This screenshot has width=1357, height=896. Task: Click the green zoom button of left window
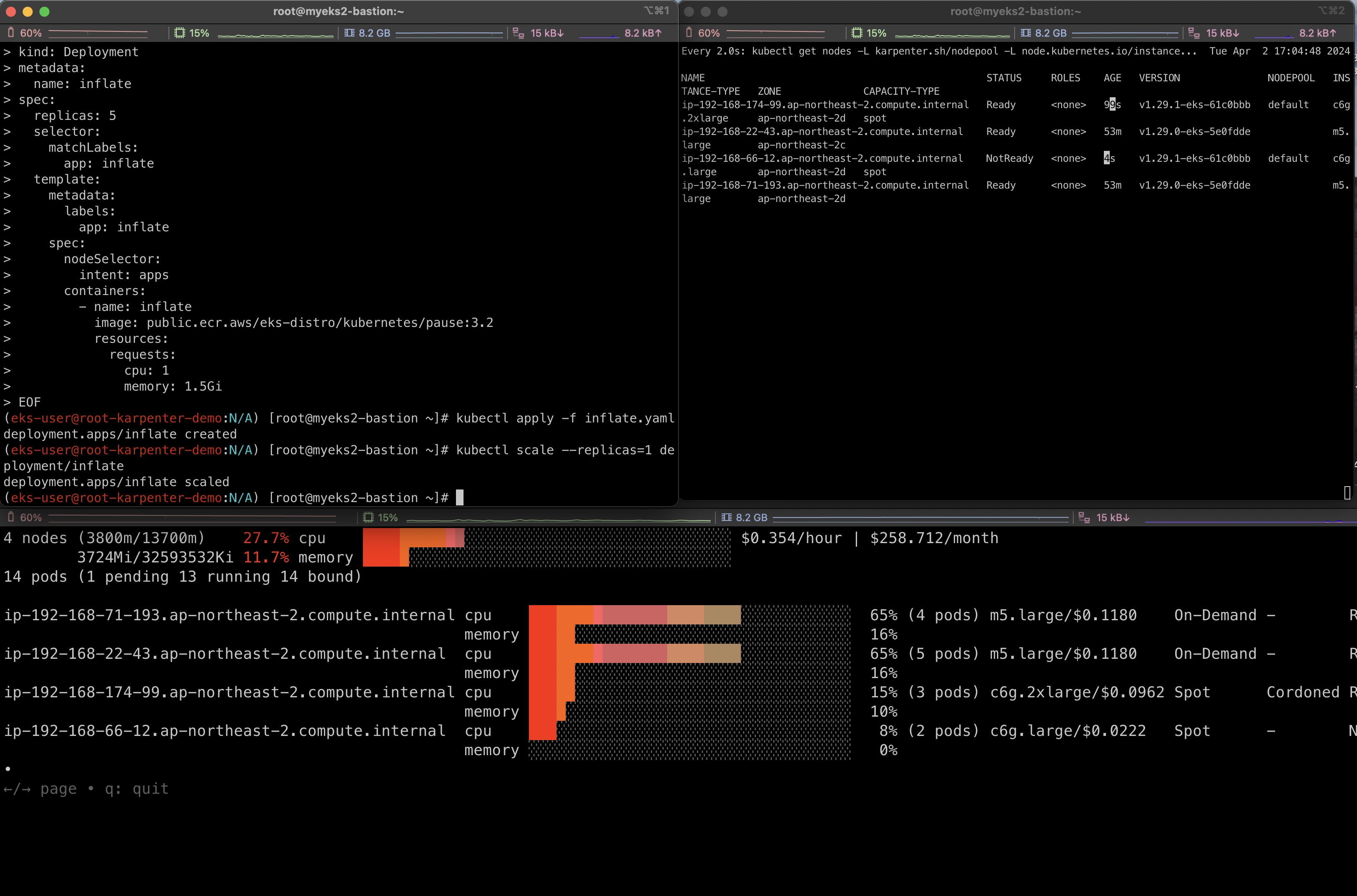click(x=44, y=11)
